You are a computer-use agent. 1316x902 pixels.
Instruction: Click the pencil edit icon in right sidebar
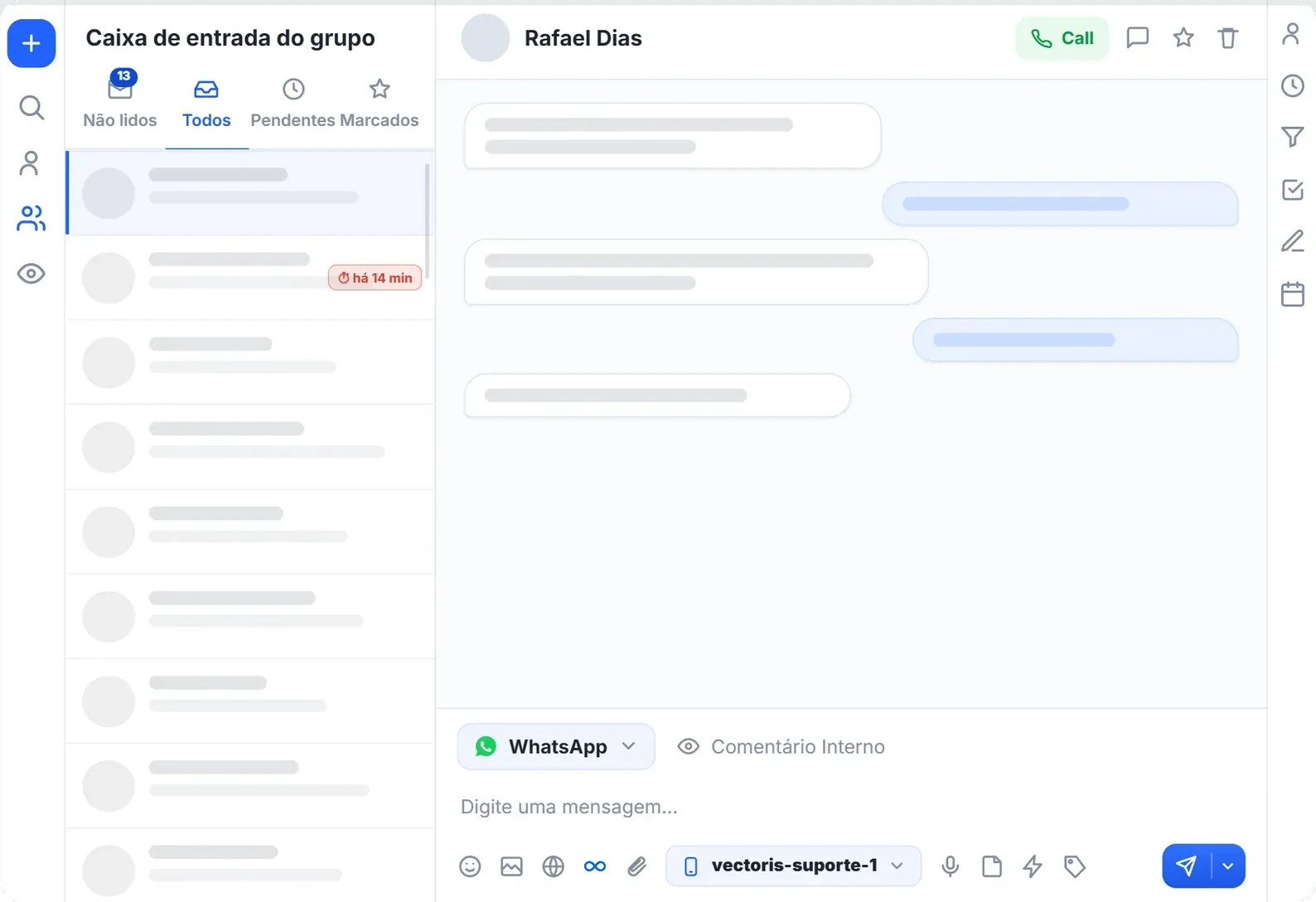[1293, 241]
